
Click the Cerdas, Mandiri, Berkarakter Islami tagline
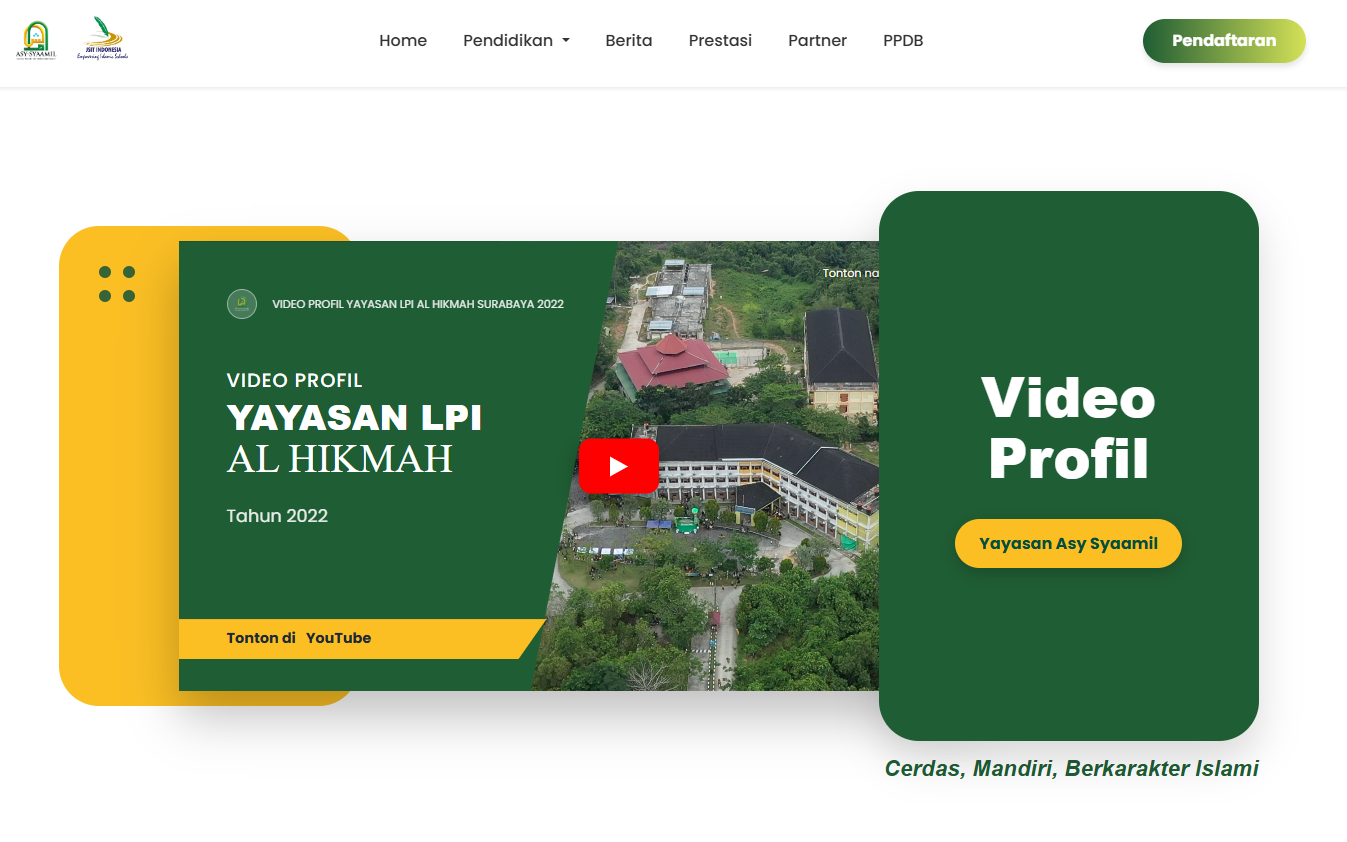1071,768
